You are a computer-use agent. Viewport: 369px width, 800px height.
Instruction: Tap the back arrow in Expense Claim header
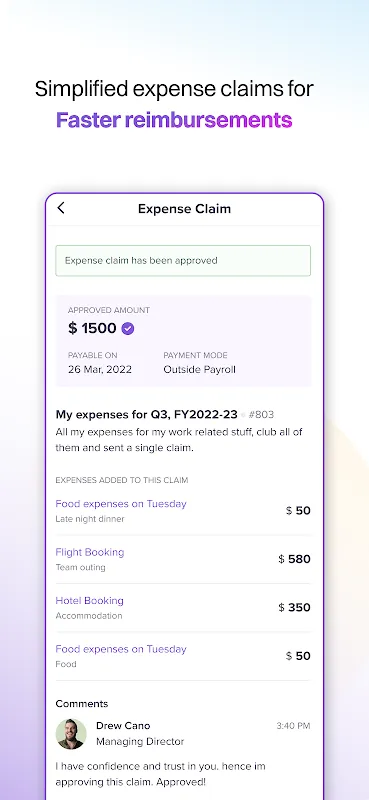(61, 208)
